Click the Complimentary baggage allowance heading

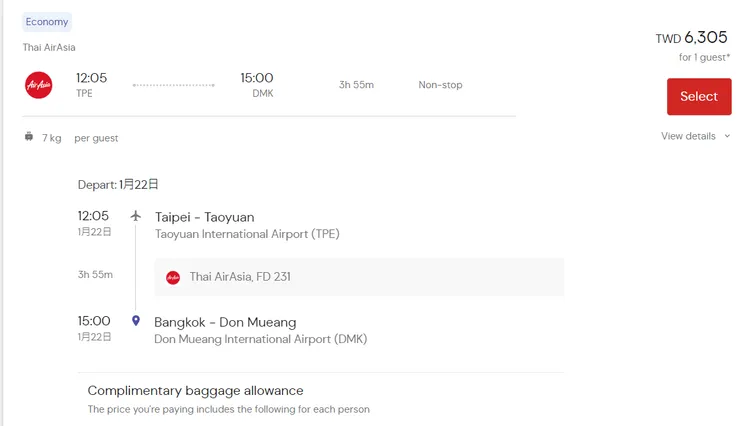click(195, 390)
